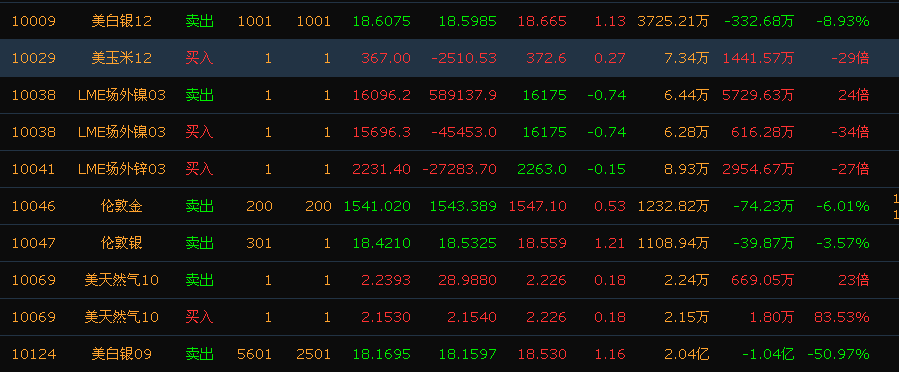
Task: Click the -50.97% return cell
Action: coord(838,354)
